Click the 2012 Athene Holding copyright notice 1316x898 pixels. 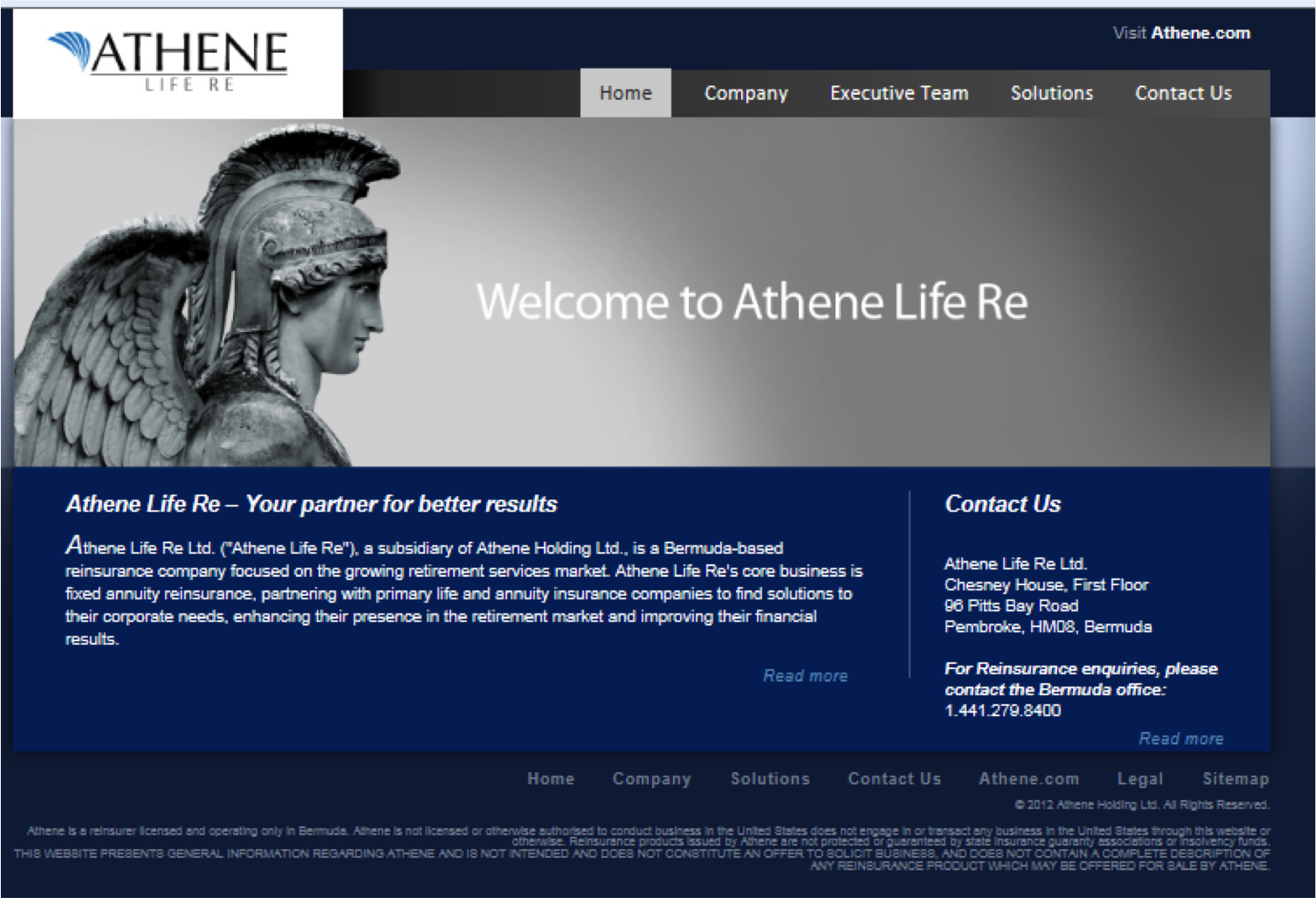1142,805
